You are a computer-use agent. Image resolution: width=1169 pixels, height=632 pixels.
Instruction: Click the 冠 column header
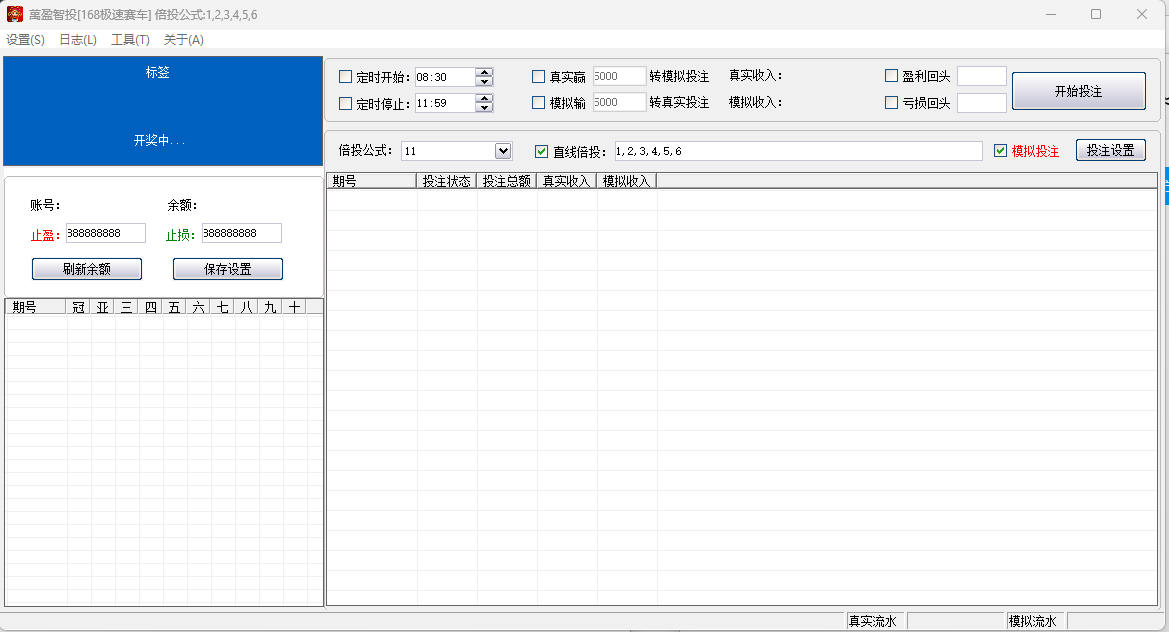(78, 306)
